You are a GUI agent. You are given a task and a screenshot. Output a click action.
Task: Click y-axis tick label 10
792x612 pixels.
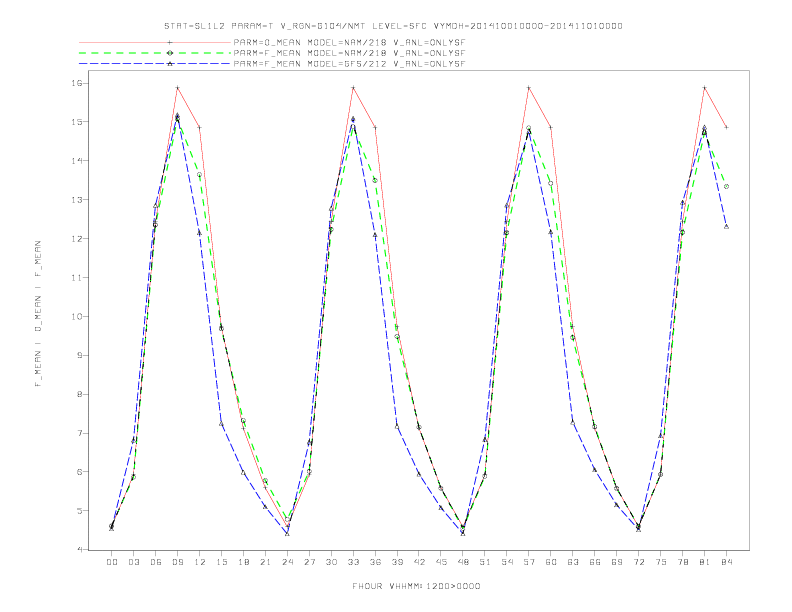click(x=75, y=317)
